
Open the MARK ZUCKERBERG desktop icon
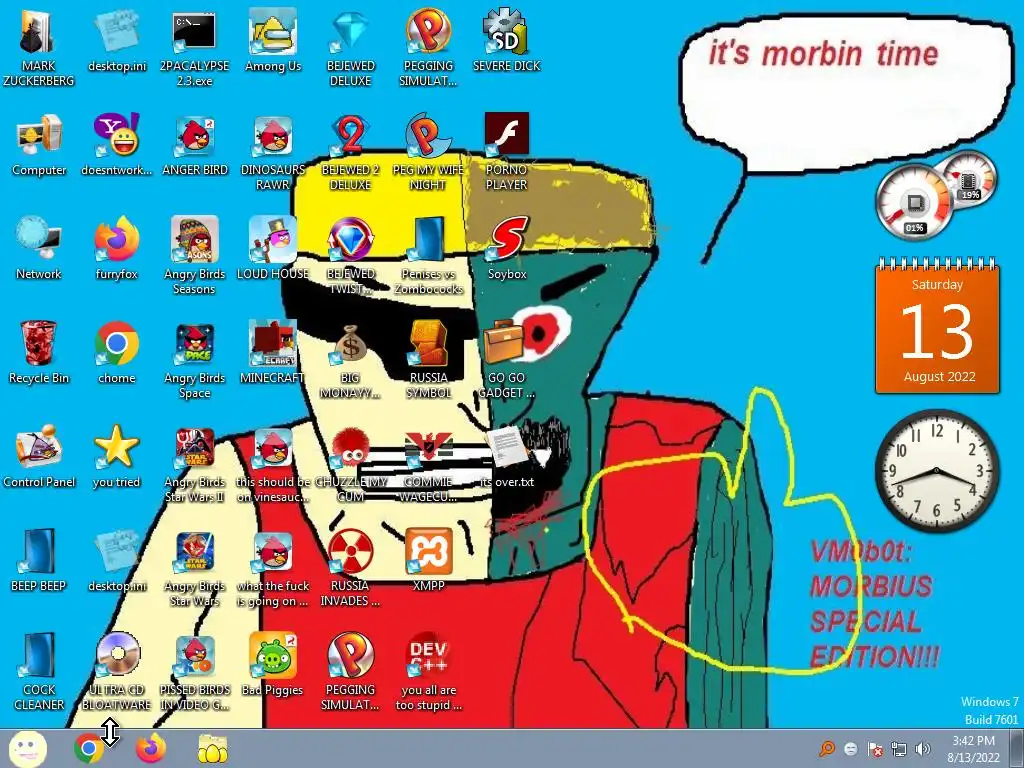[37, 31]
